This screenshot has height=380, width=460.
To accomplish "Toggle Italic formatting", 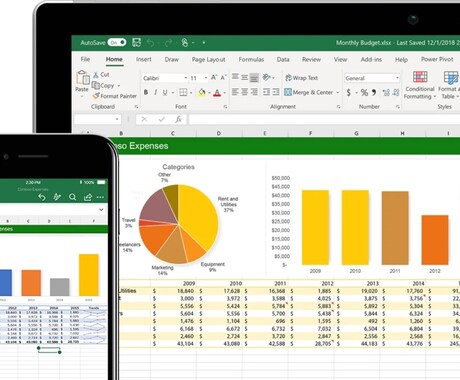I will click(x=155, y=92).
